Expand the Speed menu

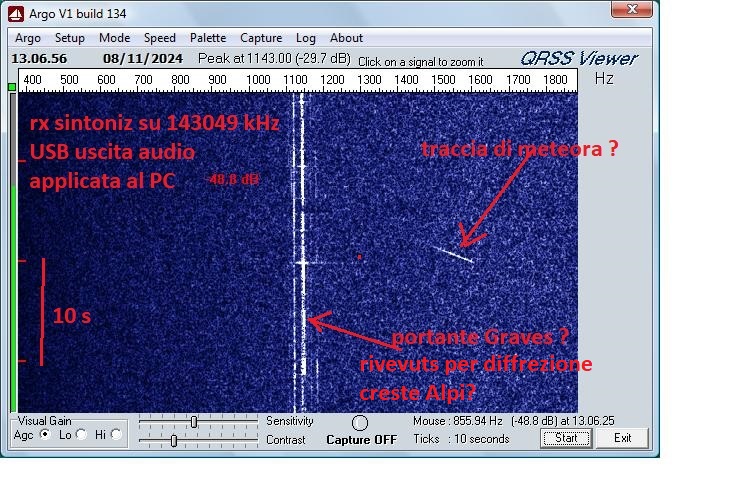click(159, 38)
